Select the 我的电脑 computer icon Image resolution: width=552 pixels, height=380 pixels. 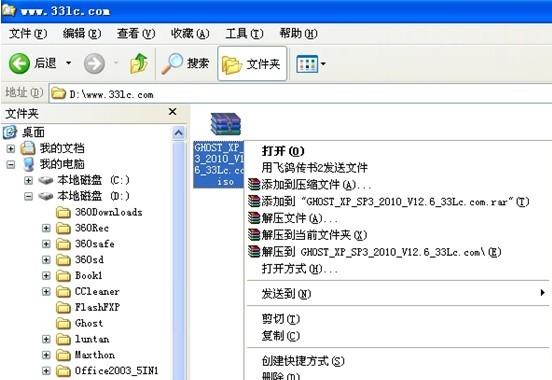(28, 164)
